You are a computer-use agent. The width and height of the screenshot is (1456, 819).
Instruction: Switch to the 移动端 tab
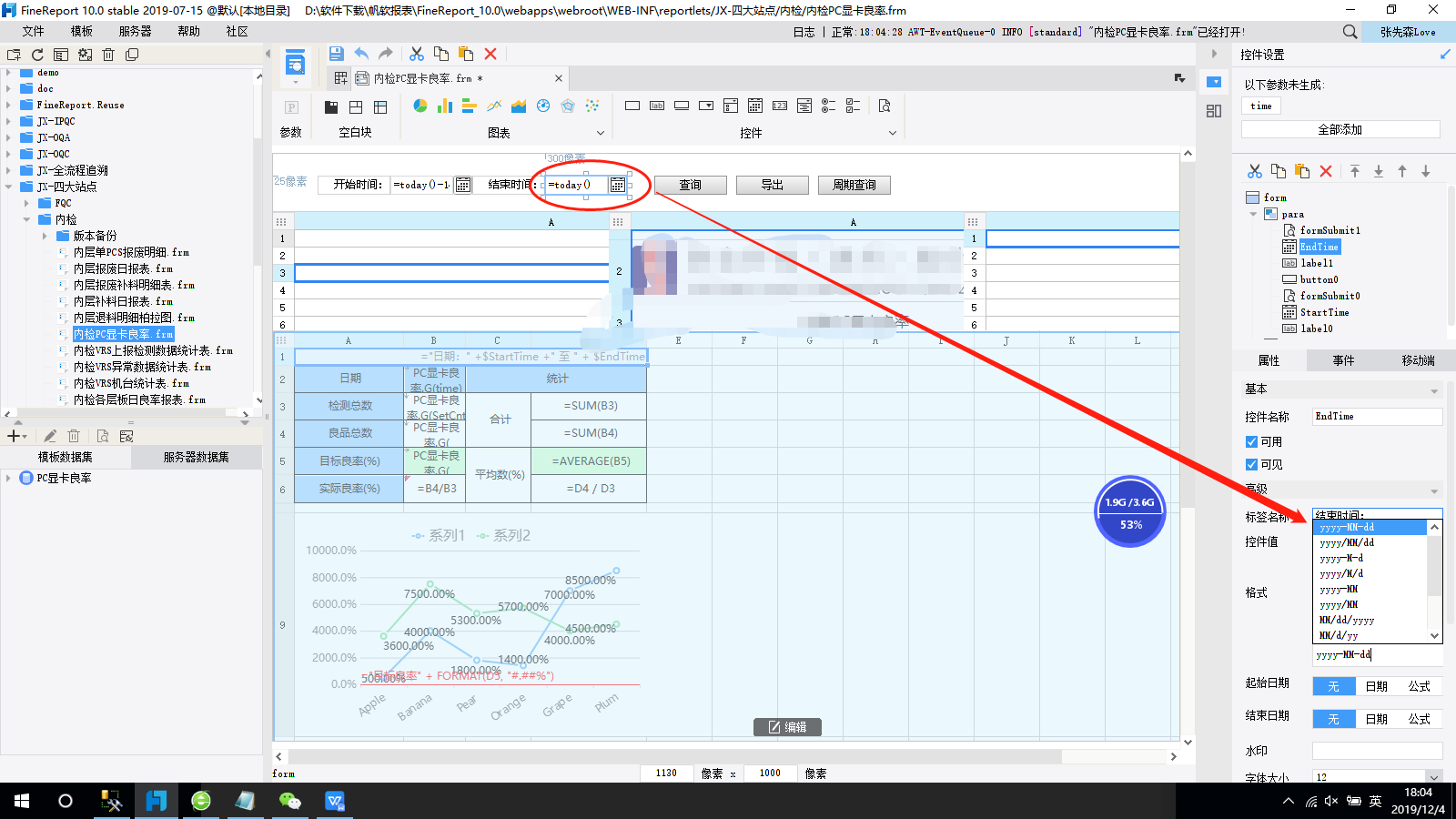(1418, 360)
